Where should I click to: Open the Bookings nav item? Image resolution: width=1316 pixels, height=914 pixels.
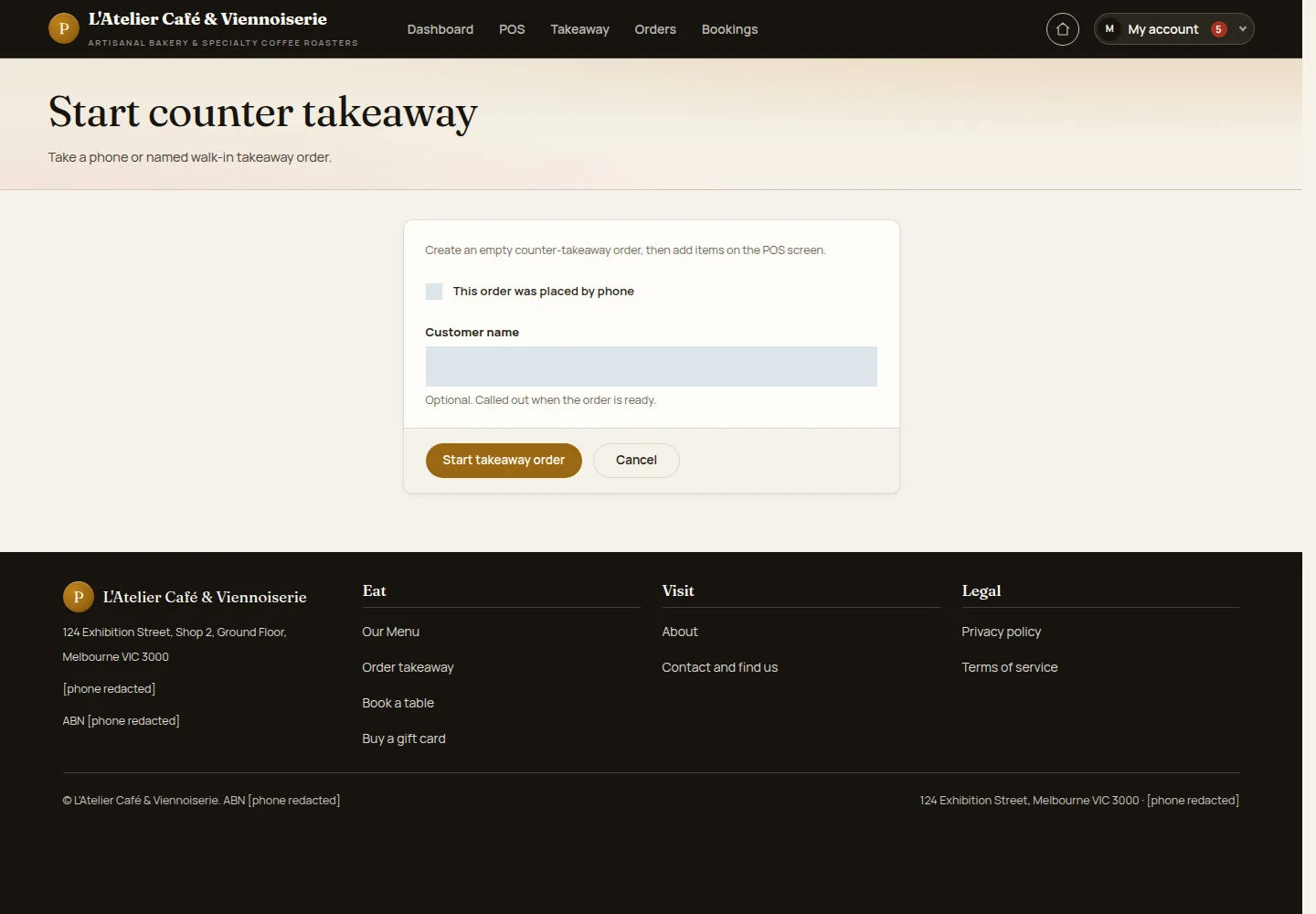pos(729,29)
